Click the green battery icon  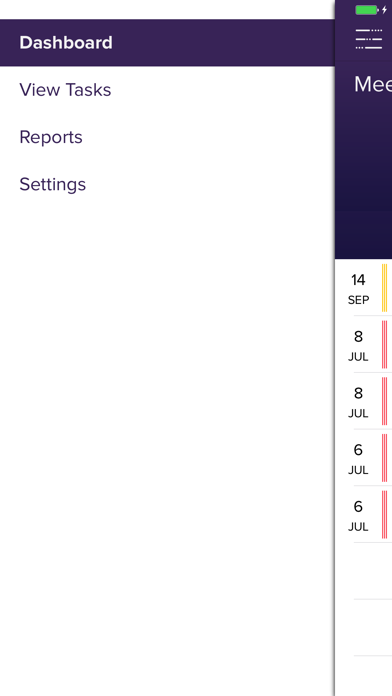[367, 10]
